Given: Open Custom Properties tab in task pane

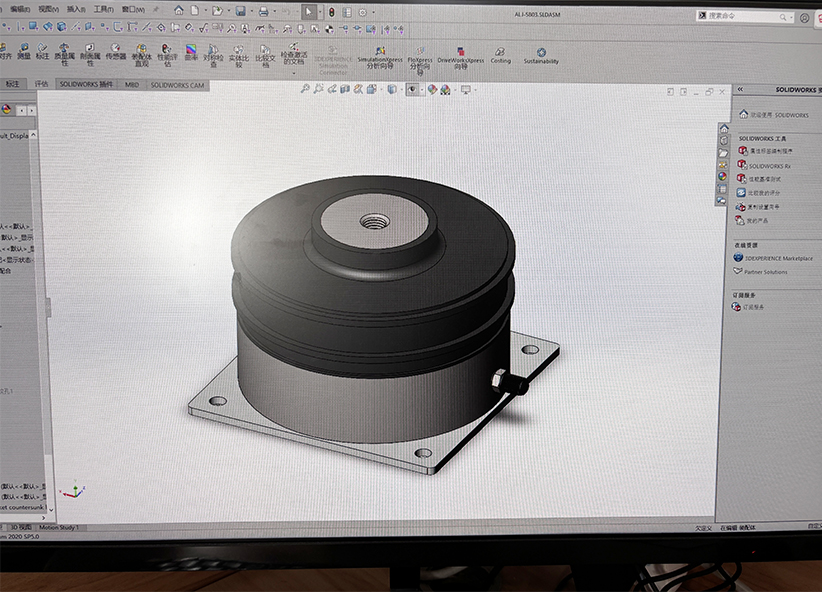Looking at the screenshot, I should (722, 189).
